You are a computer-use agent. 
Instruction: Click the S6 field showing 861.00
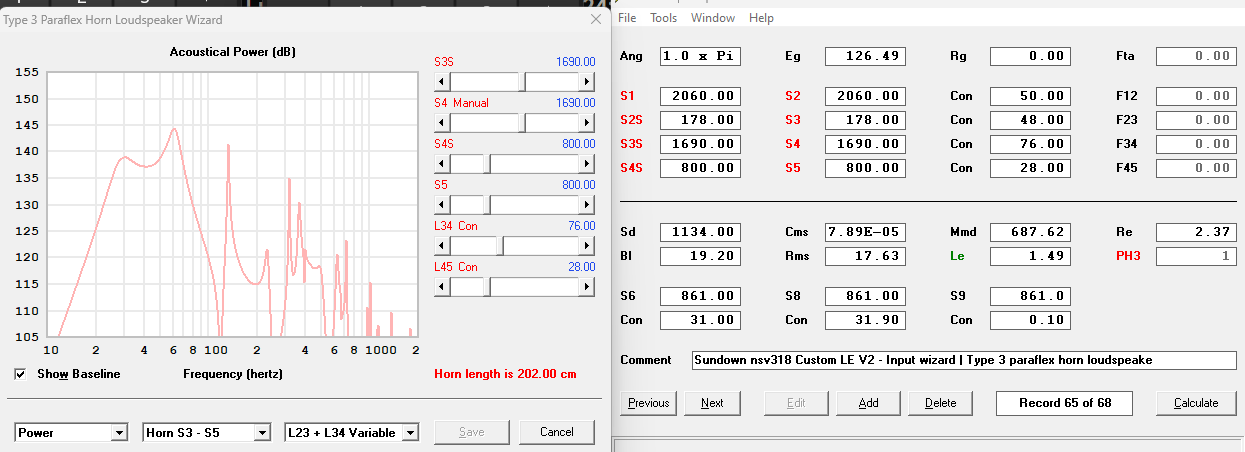(700, 296)
